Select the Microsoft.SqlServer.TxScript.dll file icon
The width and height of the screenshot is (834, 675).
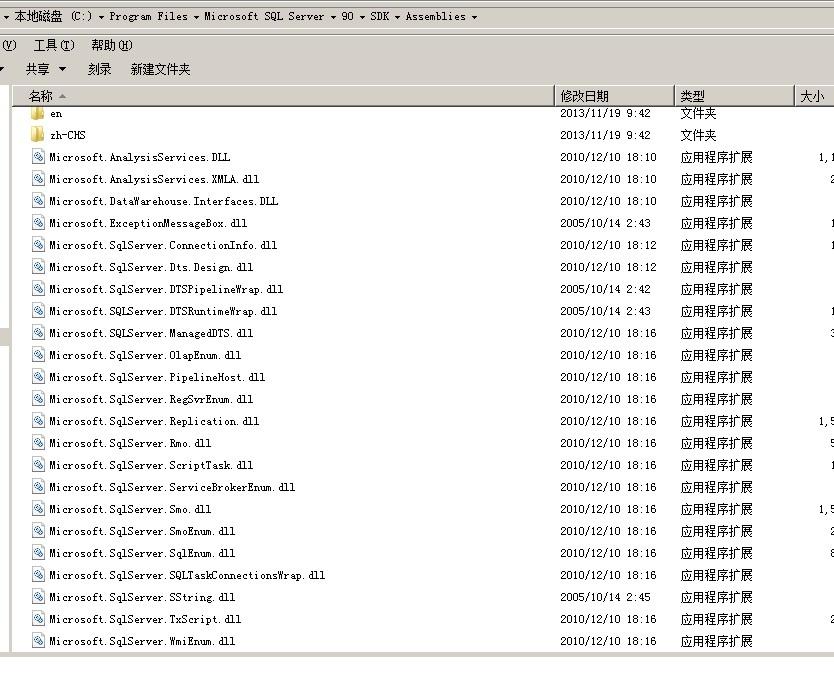coord(38,619)
